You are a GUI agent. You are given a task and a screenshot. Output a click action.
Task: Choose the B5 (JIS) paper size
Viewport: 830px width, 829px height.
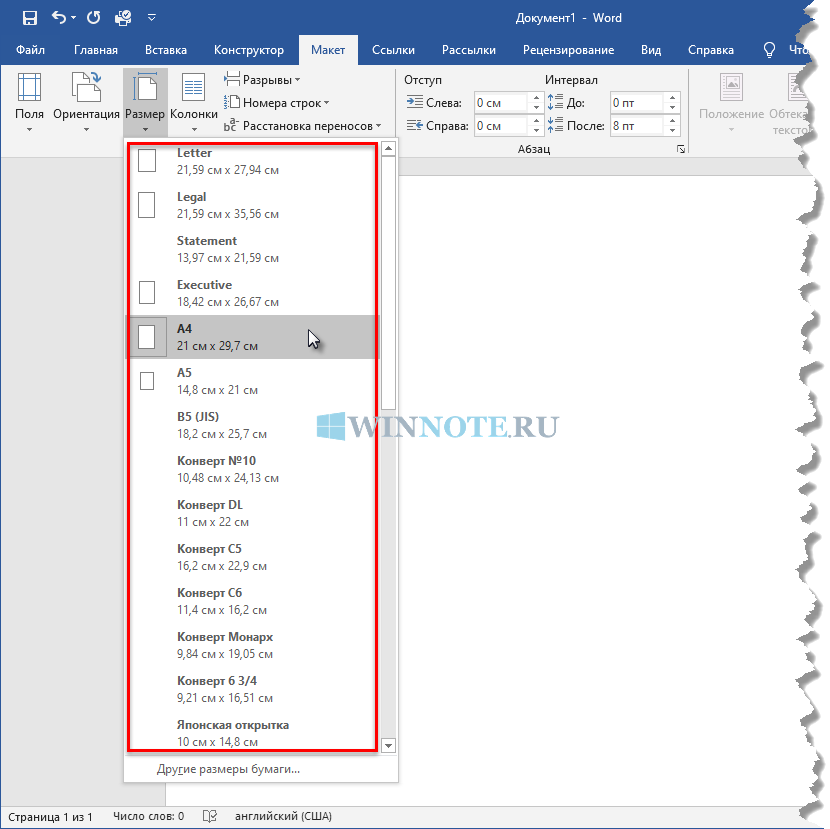tap(253, 425)
